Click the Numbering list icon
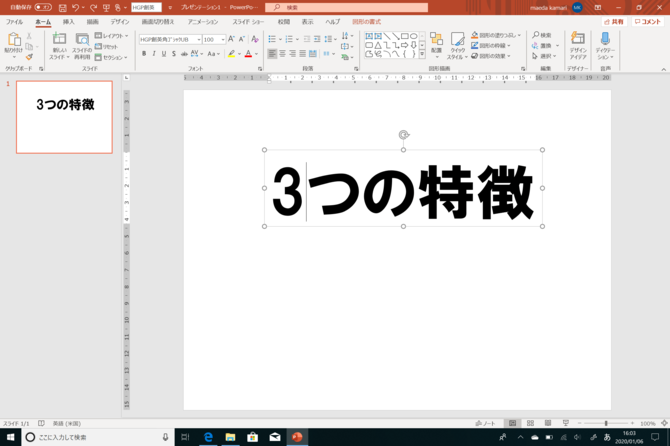The image size is (670, 446). click(289, 39)
